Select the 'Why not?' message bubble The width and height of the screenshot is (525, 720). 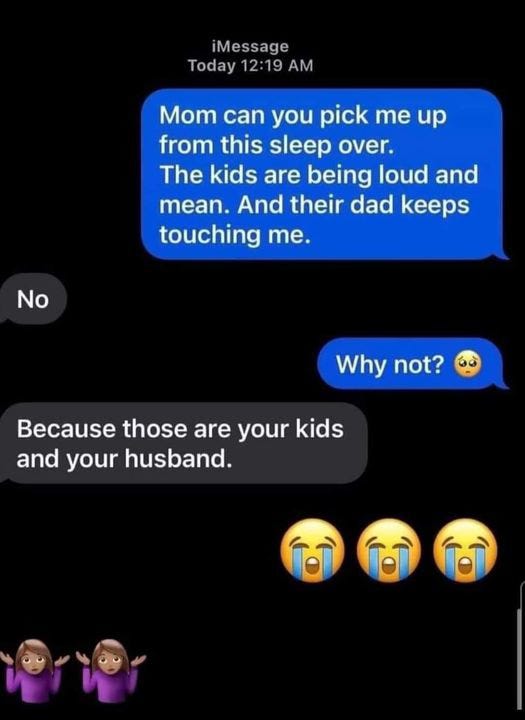pos(412,364)
